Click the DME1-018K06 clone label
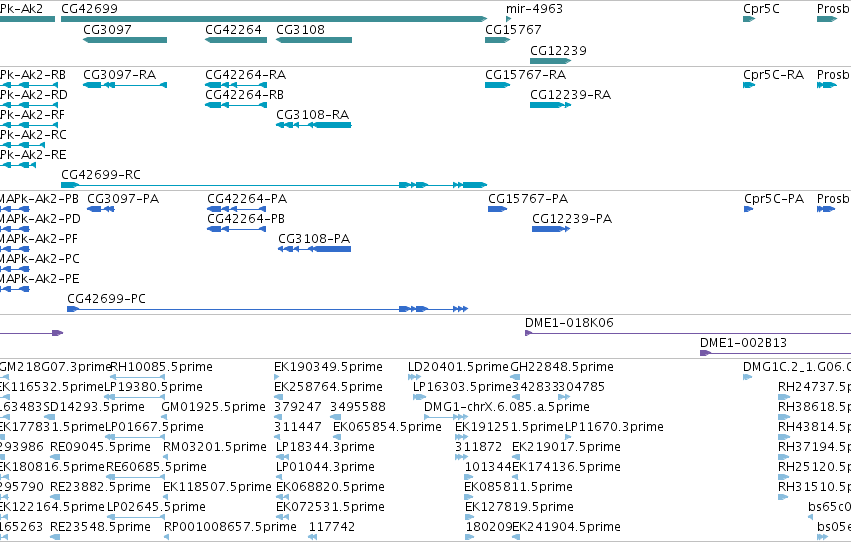This screenshot has width=851, height=542. [x=569, y=323]
